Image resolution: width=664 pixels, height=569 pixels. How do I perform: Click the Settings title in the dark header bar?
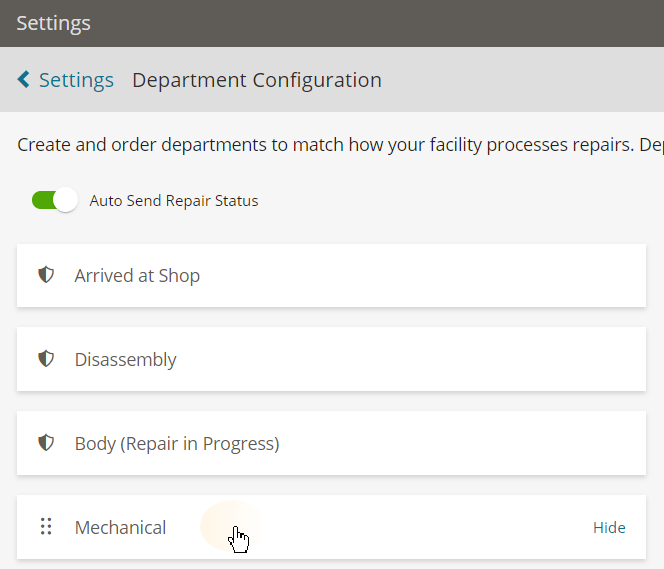point(53,23)
